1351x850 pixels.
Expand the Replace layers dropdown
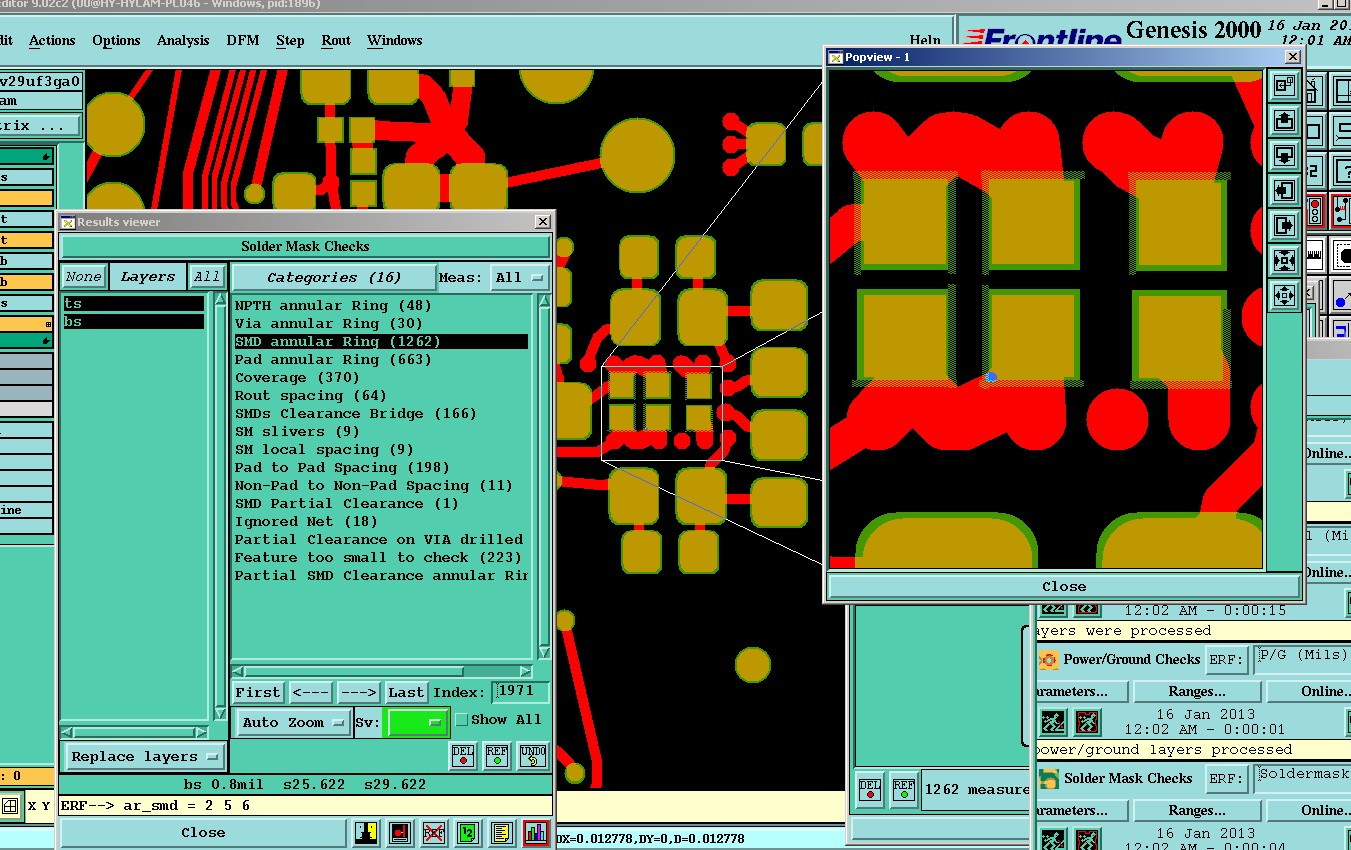(x=144, y=757)
